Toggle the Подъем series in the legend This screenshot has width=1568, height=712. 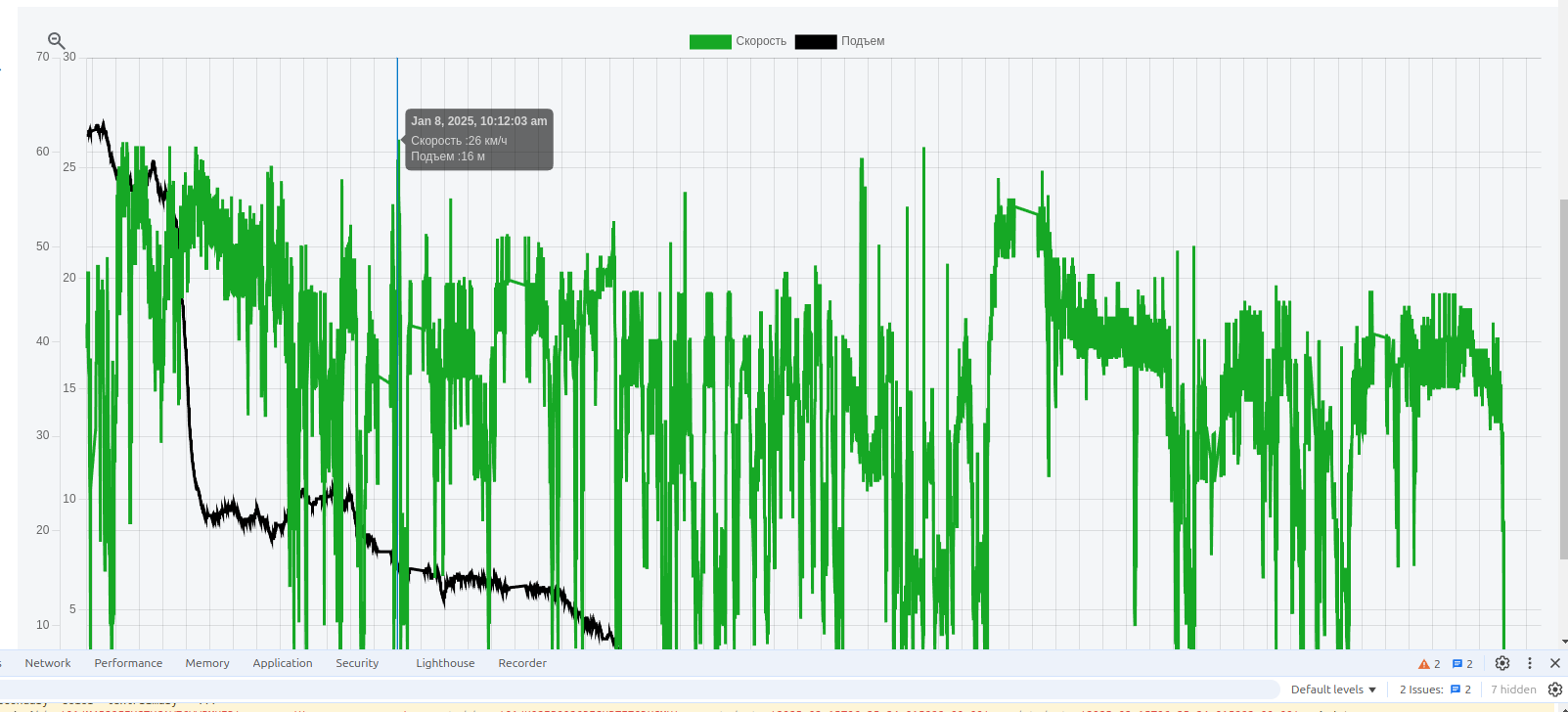click(x=862, y=41)
